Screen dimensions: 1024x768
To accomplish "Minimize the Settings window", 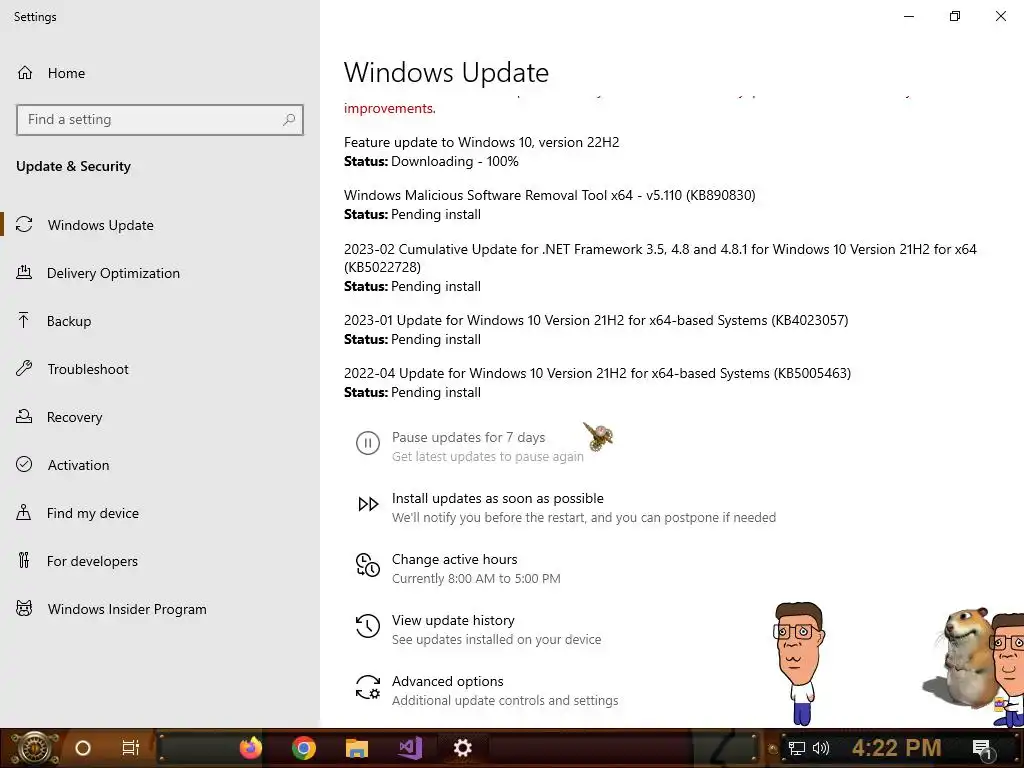I will (909, 16).
